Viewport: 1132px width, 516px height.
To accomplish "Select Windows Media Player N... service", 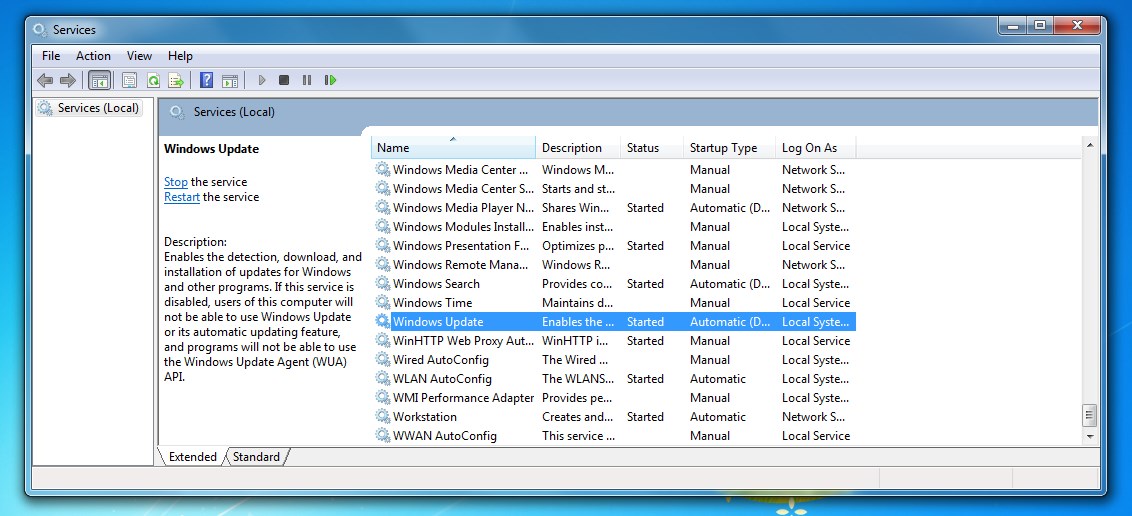I will [463, 208].
